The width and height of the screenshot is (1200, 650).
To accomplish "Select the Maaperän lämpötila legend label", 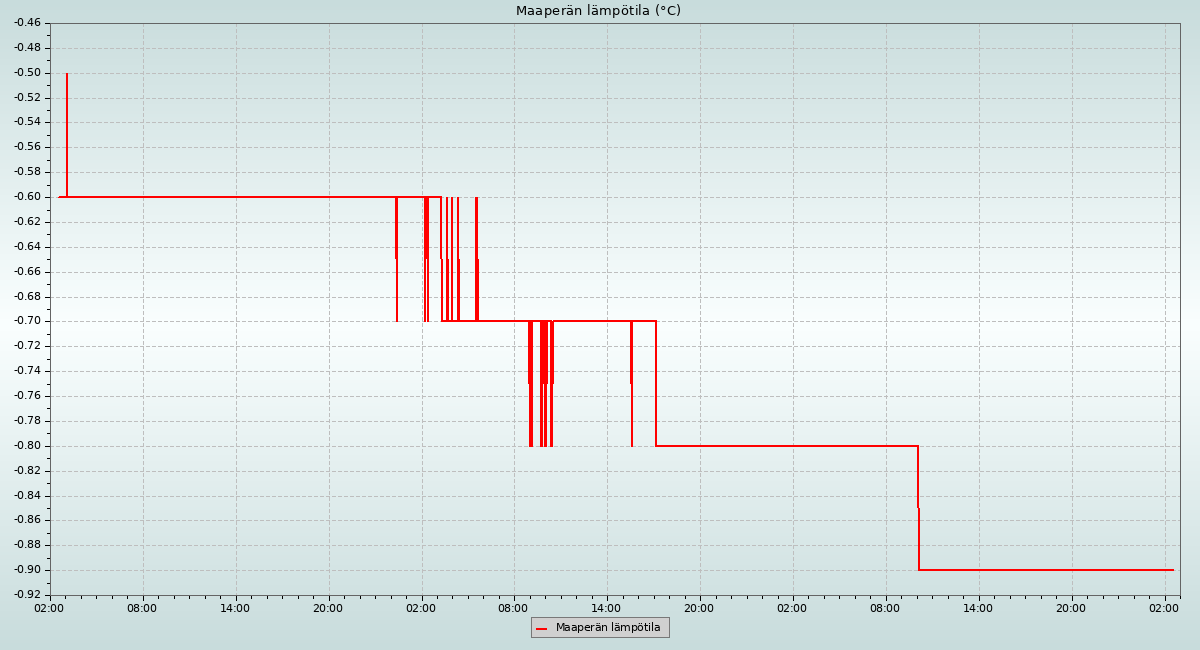I will coord(608,628).
